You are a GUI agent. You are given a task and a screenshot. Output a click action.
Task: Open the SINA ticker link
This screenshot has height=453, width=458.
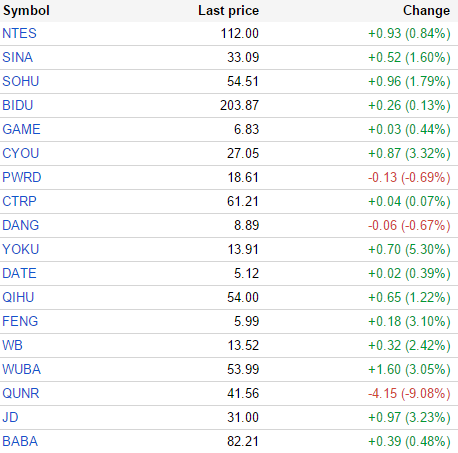tap(17, 57)
